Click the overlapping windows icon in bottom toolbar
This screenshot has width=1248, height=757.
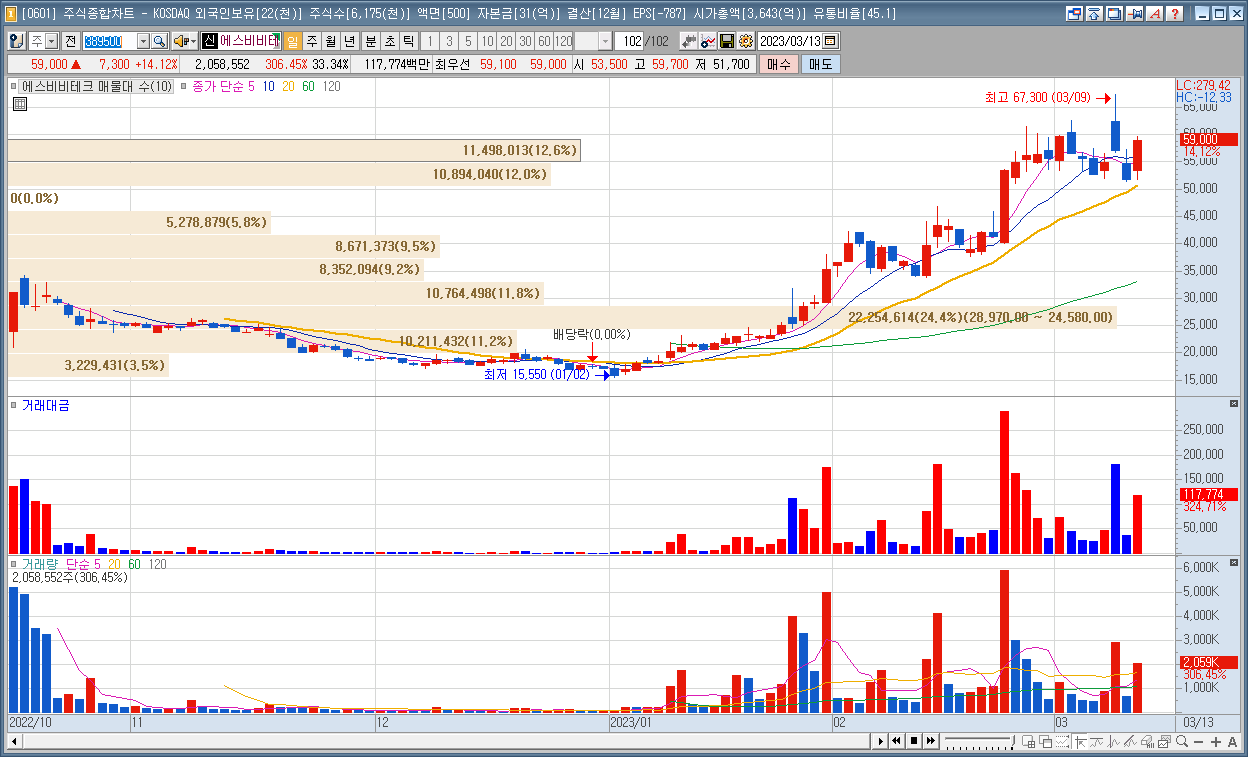(1045, 741)
